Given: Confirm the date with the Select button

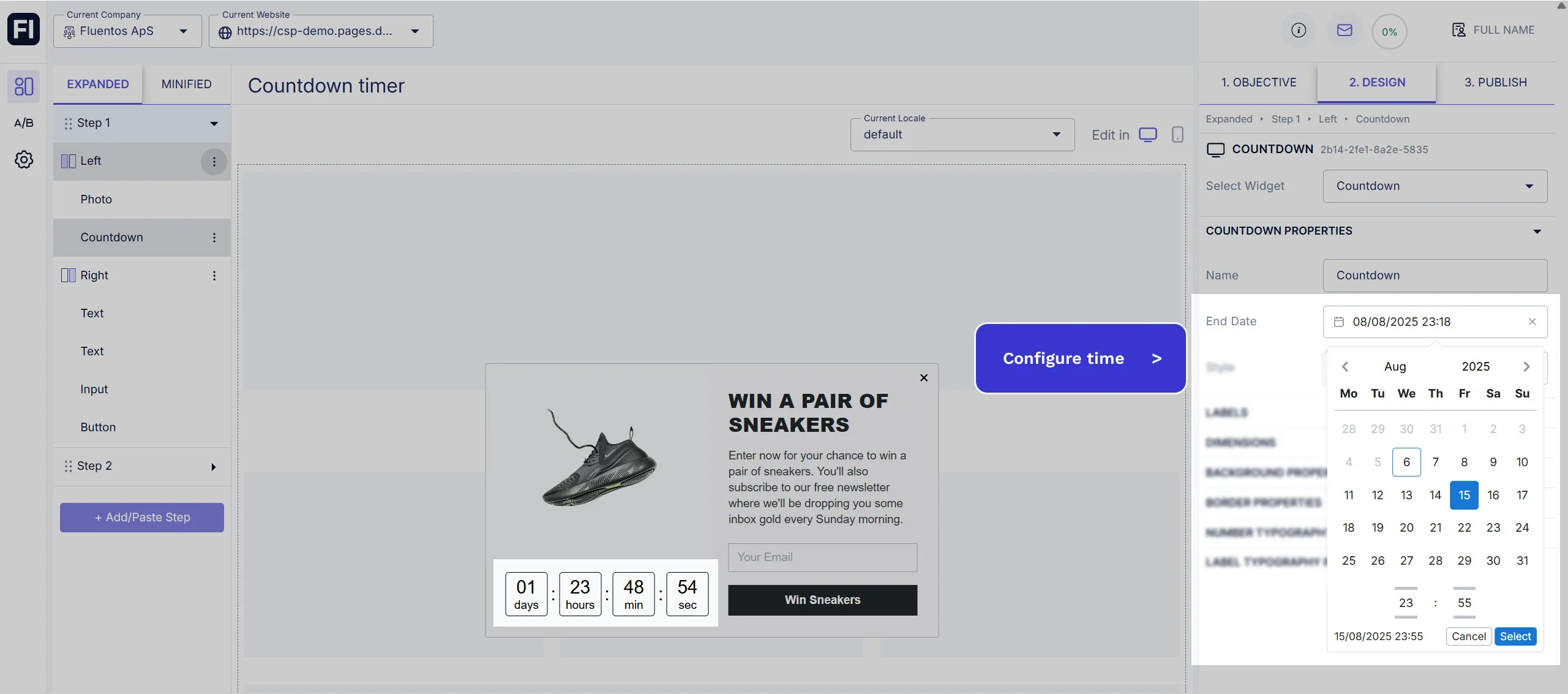Looking at the screenshot, I should click(x=1515, y=636).
